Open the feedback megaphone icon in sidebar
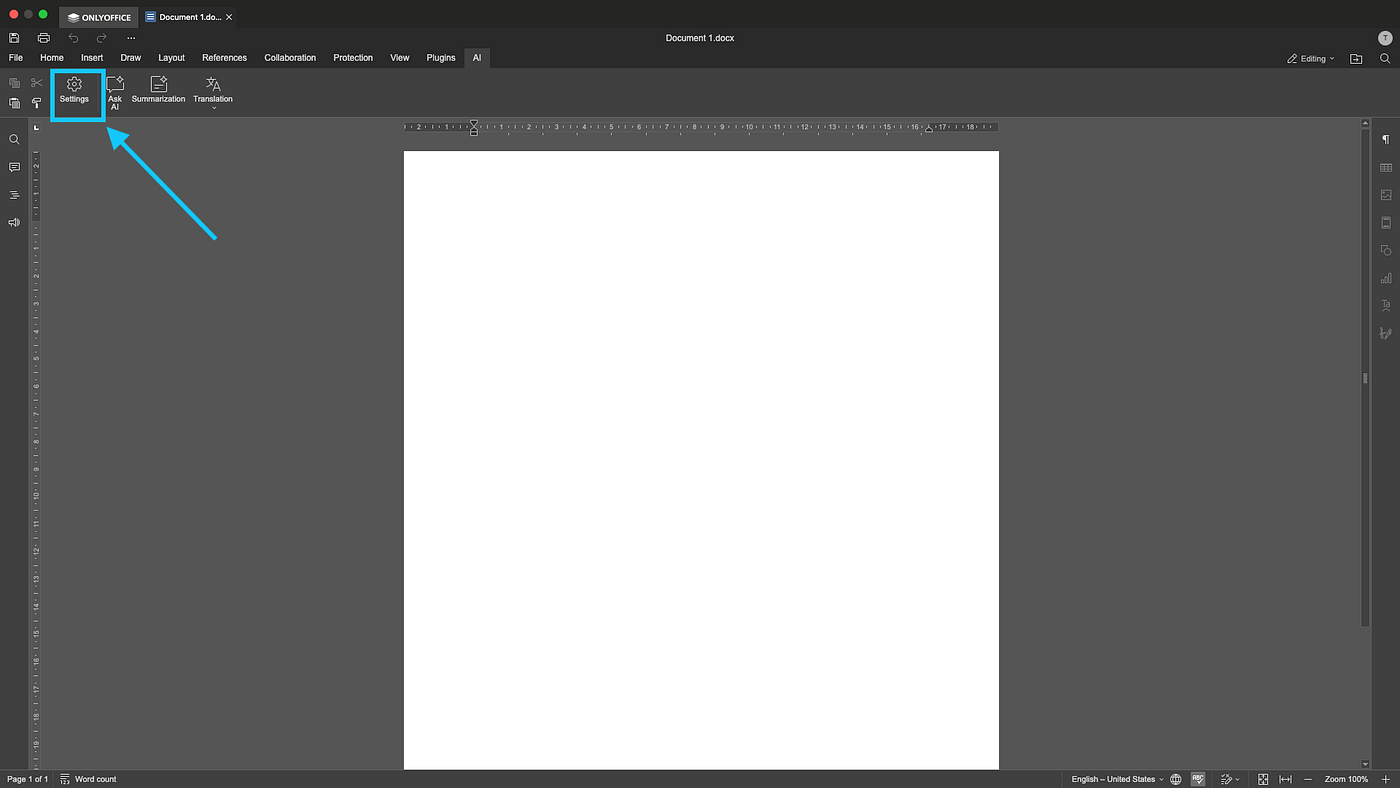 pyautogui.click(x=14, y=222)
